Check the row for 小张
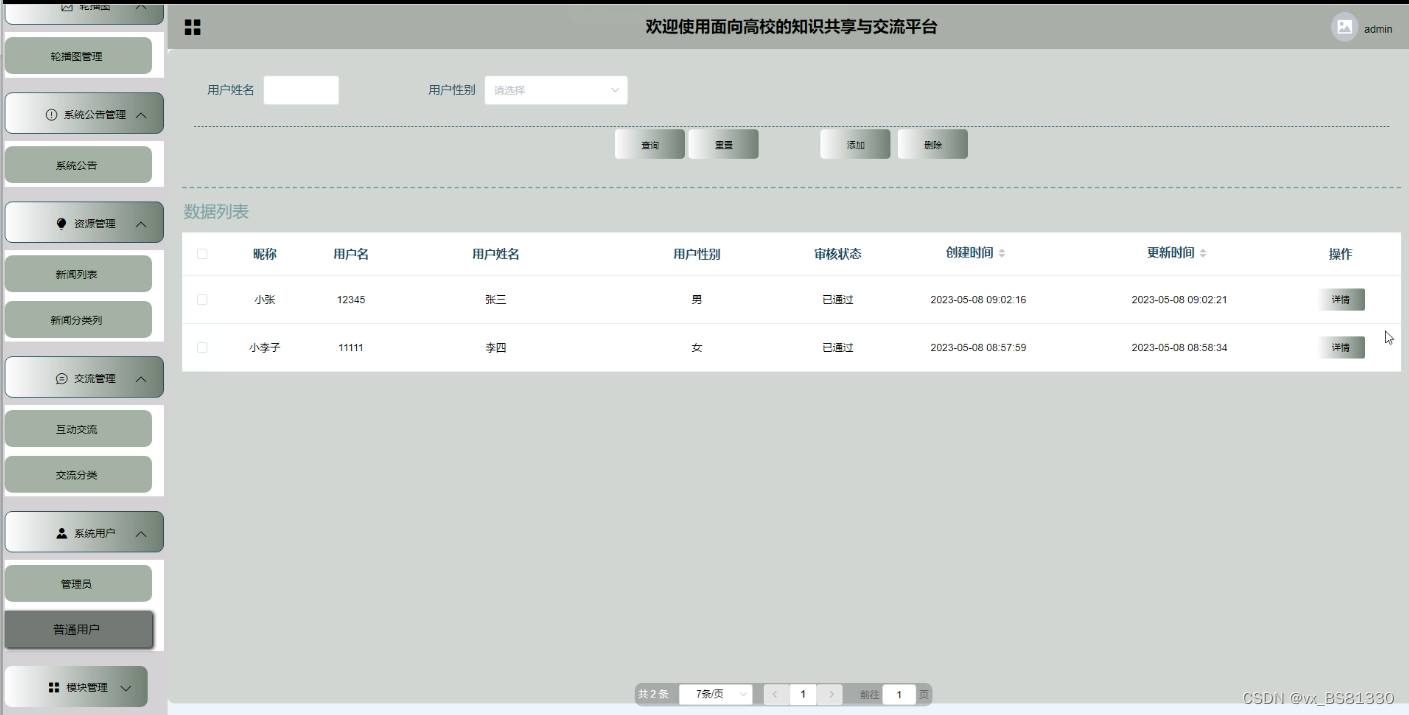Viewport: 1409px width, 715px height. click(x=202, y=300)
